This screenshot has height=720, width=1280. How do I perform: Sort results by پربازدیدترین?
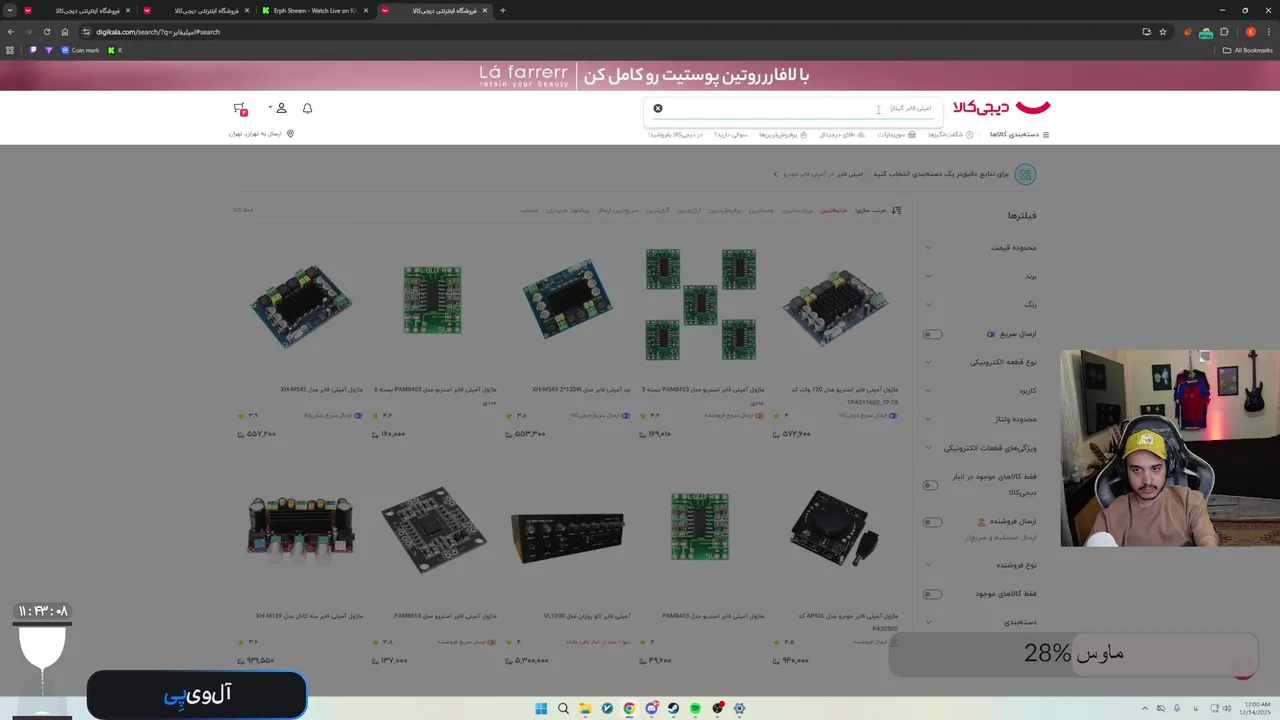[x=797, y=210]
